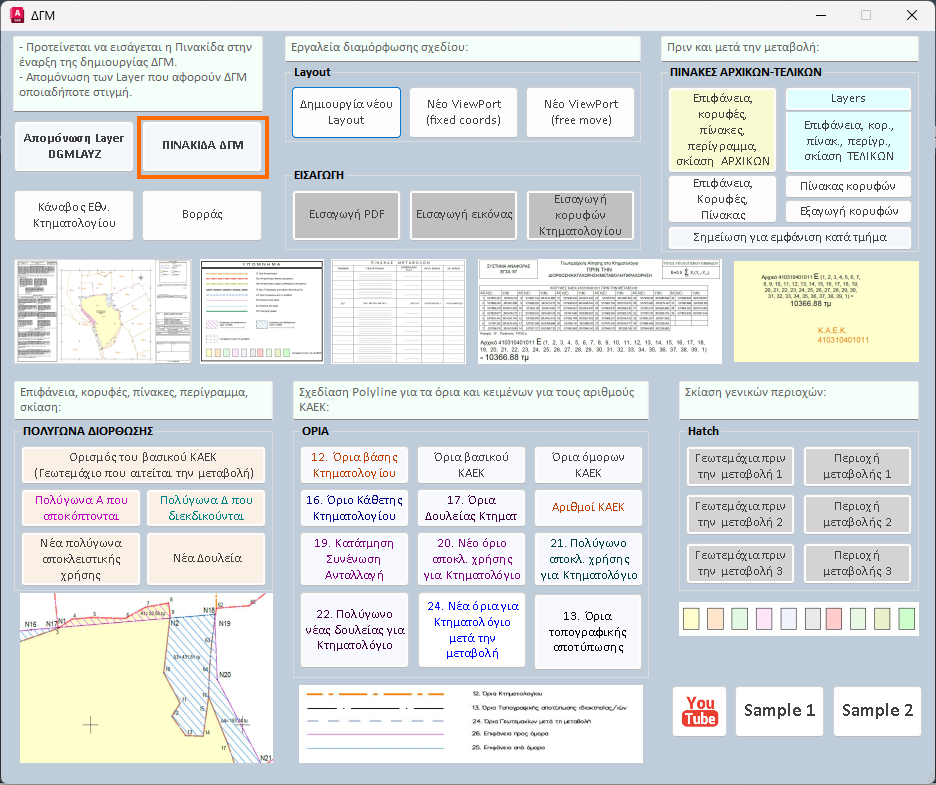Select Πολύγωνα Α που αποκόπτονται

point(81,508)
